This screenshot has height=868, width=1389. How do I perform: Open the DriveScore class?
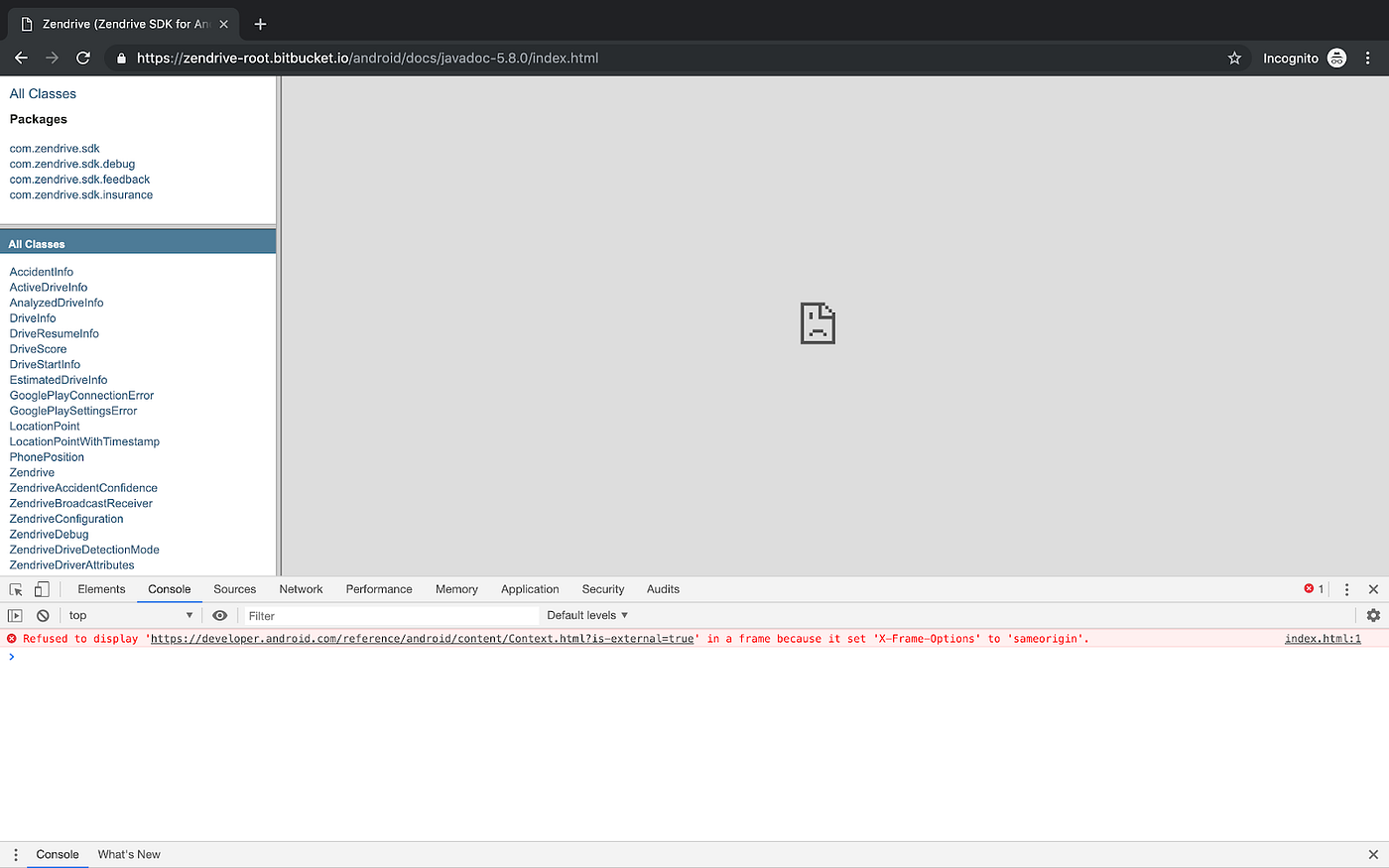[x=39, y=349]
